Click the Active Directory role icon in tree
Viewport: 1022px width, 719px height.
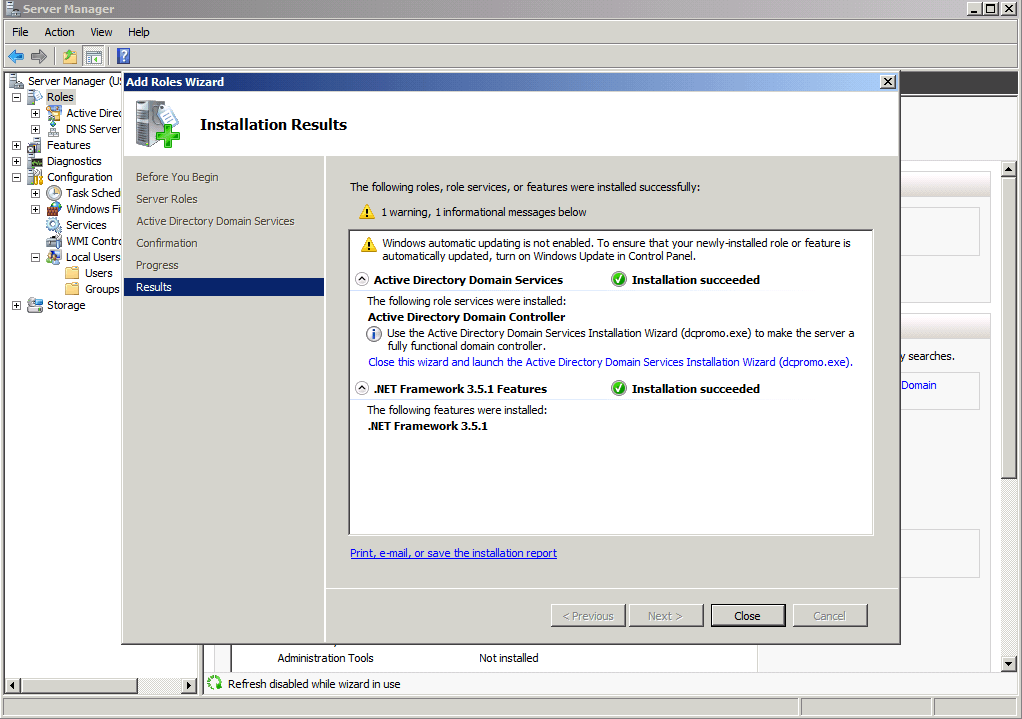(54, 113)
